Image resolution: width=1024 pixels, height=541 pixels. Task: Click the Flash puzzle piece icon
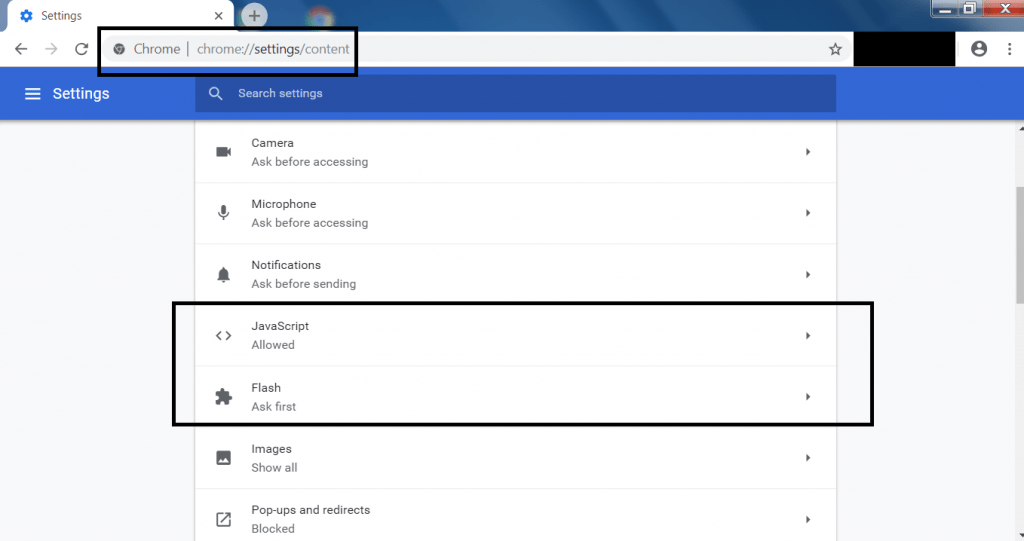(x=223, y=397)
